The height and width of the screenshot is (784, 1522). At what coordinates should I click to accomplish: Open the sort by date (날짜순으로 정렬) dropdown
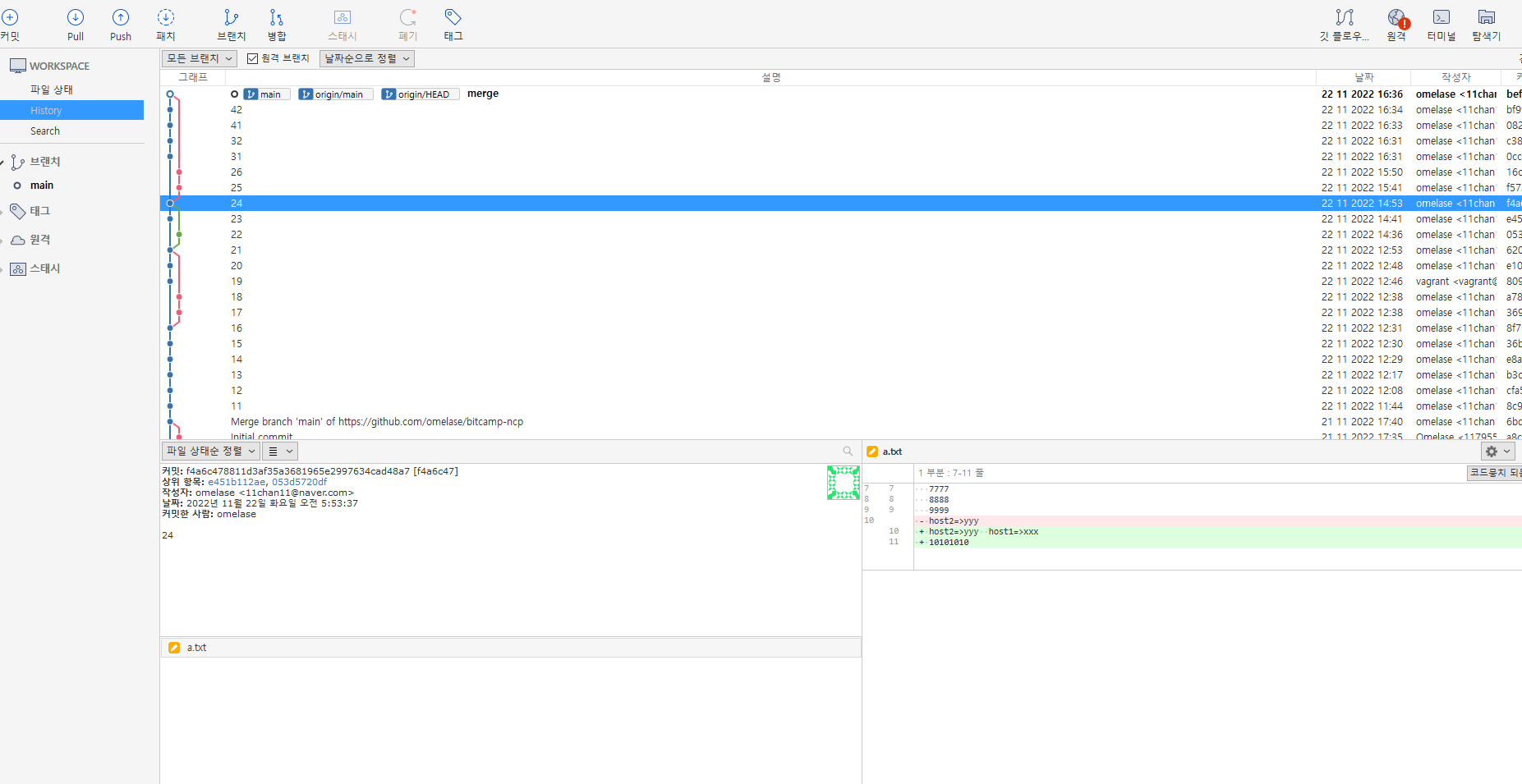[x=366, y=58]
